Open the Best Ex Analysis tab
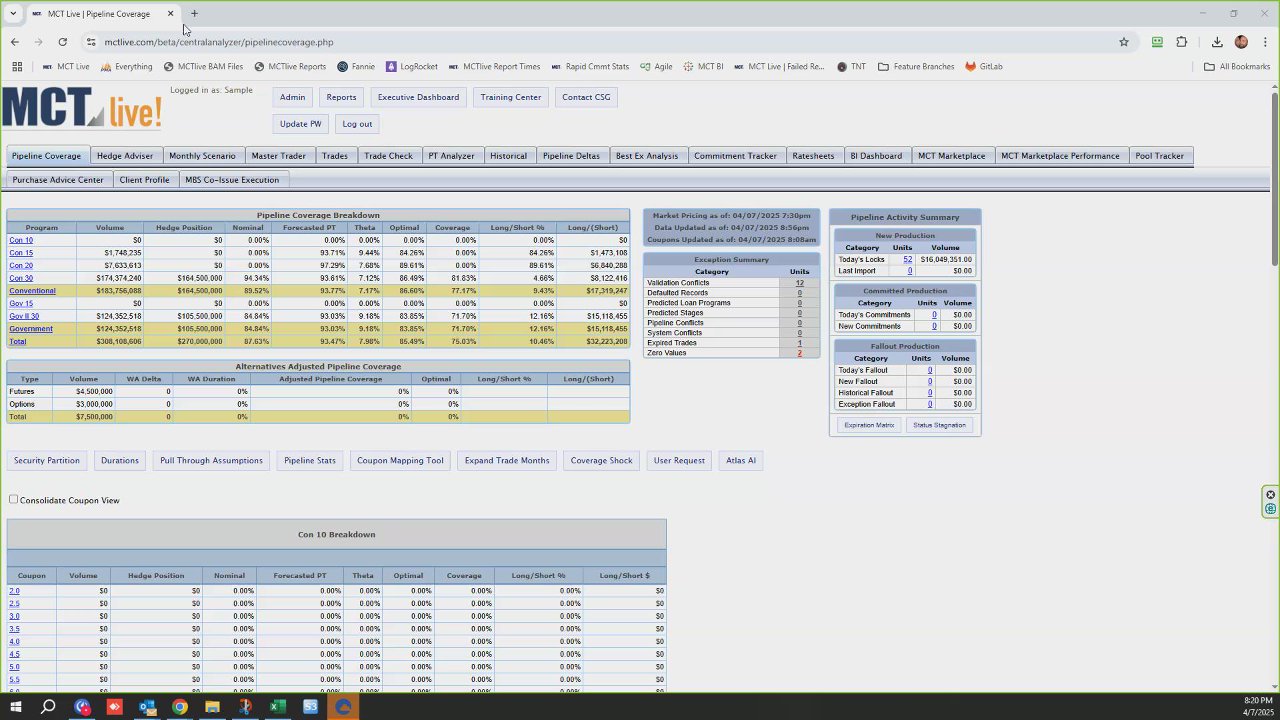This screenshot has width=1280, height=720. coord(647,156)
